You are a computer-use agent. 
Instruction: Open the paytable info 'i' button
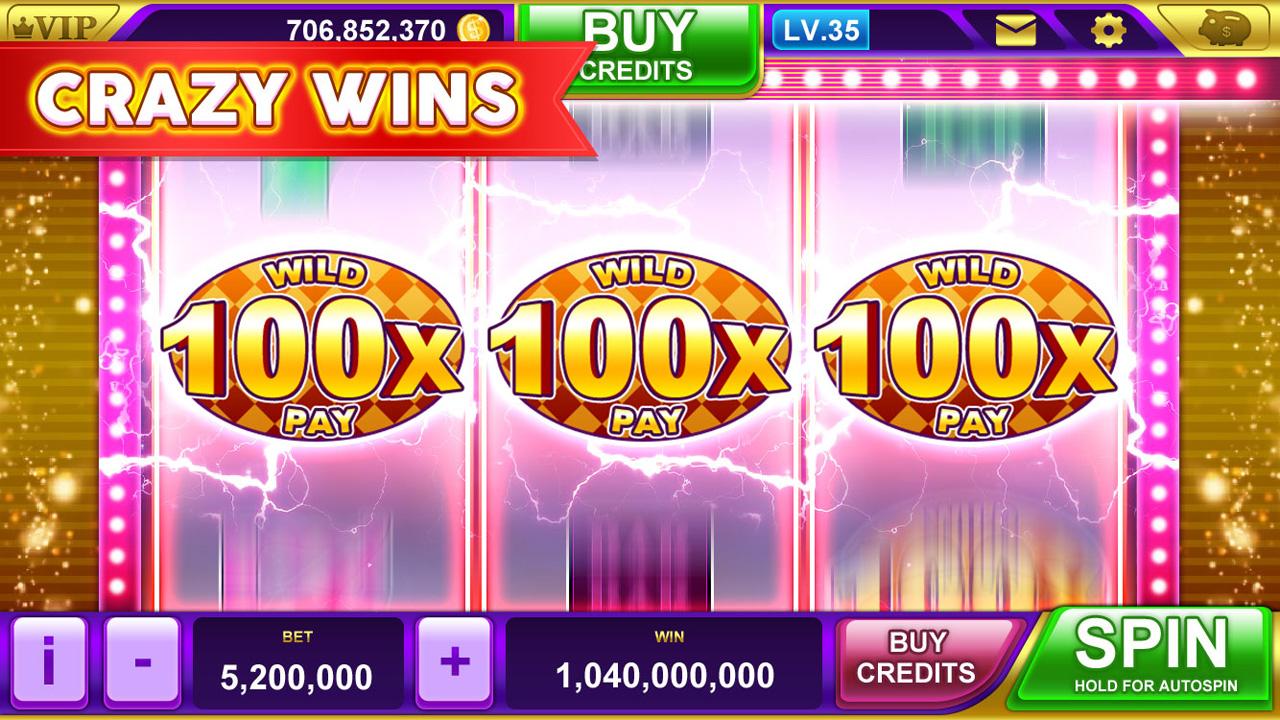[x=49, y=660]
